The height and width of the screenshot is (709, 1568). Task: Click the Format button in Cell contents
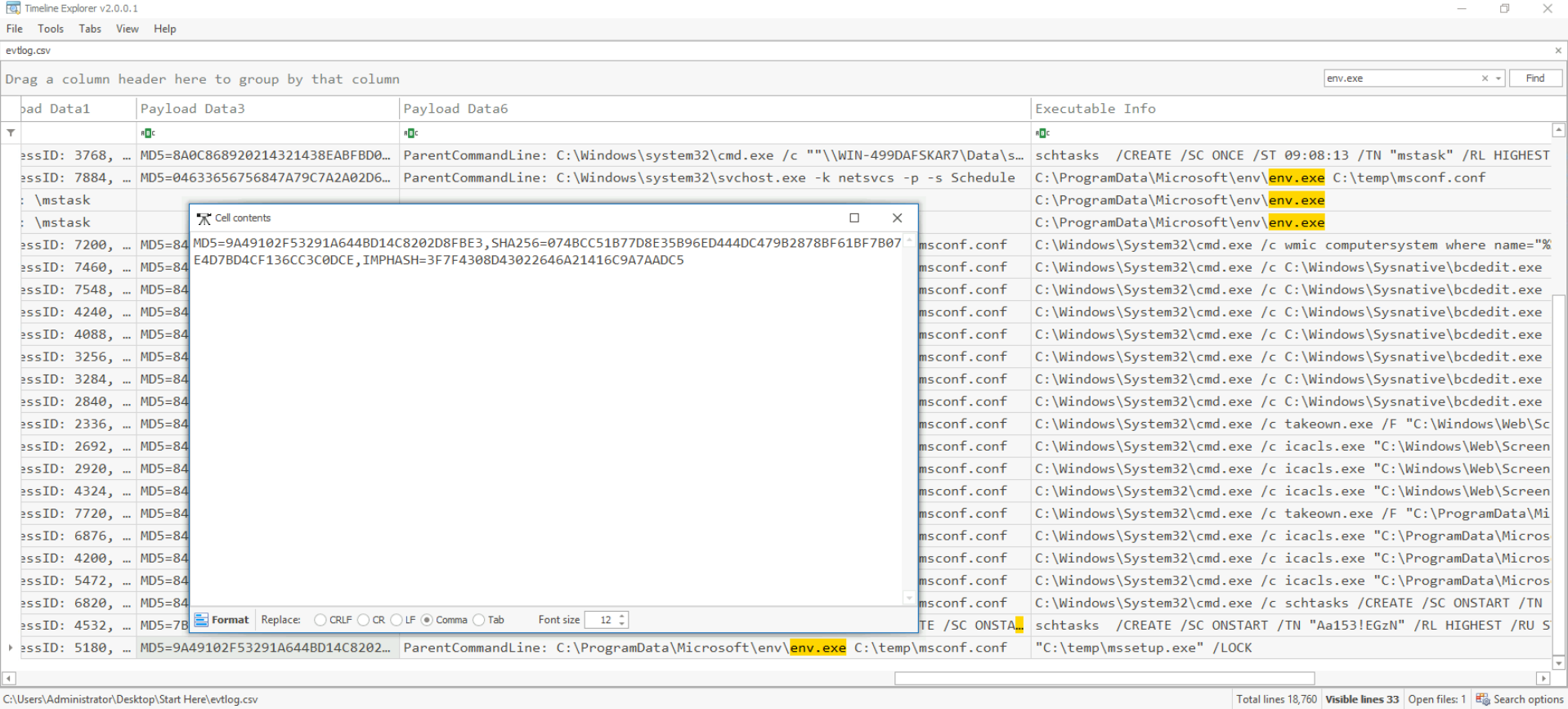point(222,620)
